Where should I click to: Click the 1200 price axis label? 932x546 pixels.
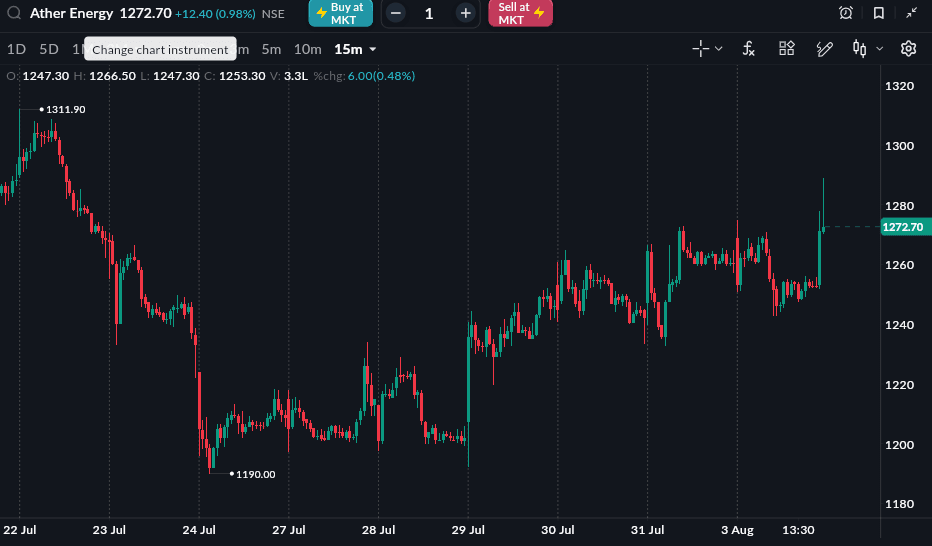899,445
